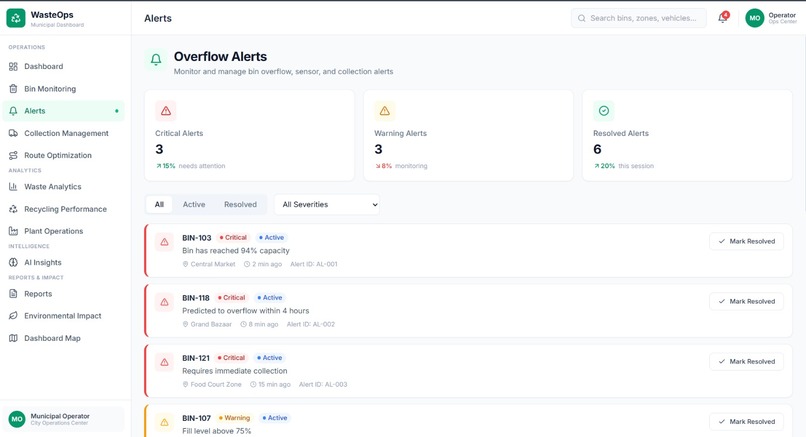The height and width of the screenshot is (437, 806).
Task: Click the Recycling Performance icon
Action: [x=13, y=209]
